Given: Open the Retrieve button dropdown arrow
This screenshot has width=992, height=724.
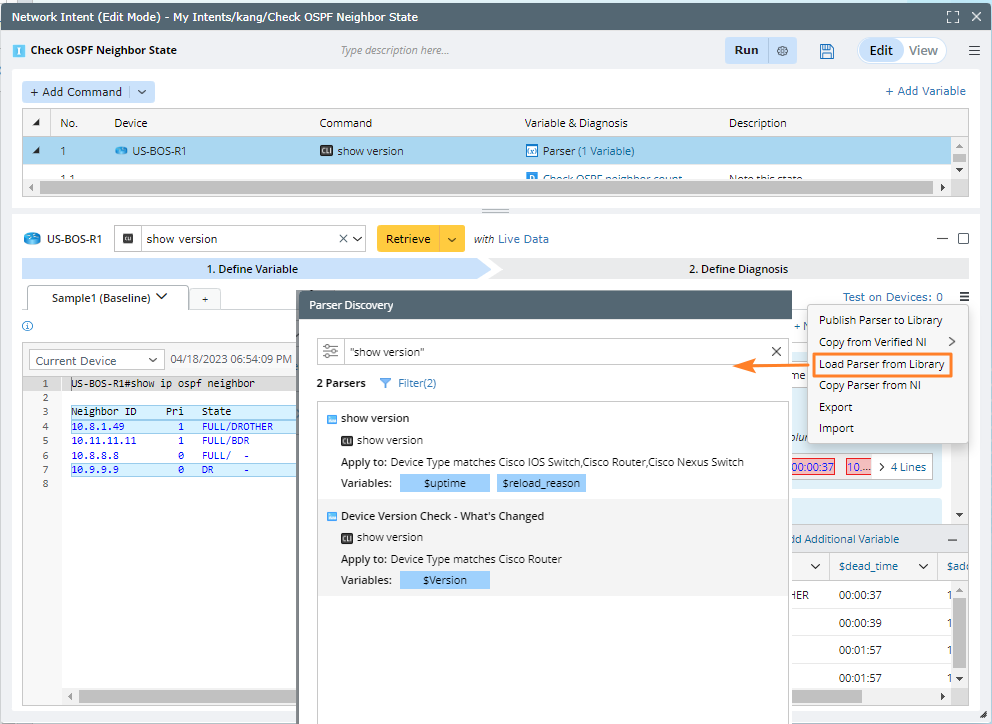Looking at the screenshot, I should (x=453, y=239).
